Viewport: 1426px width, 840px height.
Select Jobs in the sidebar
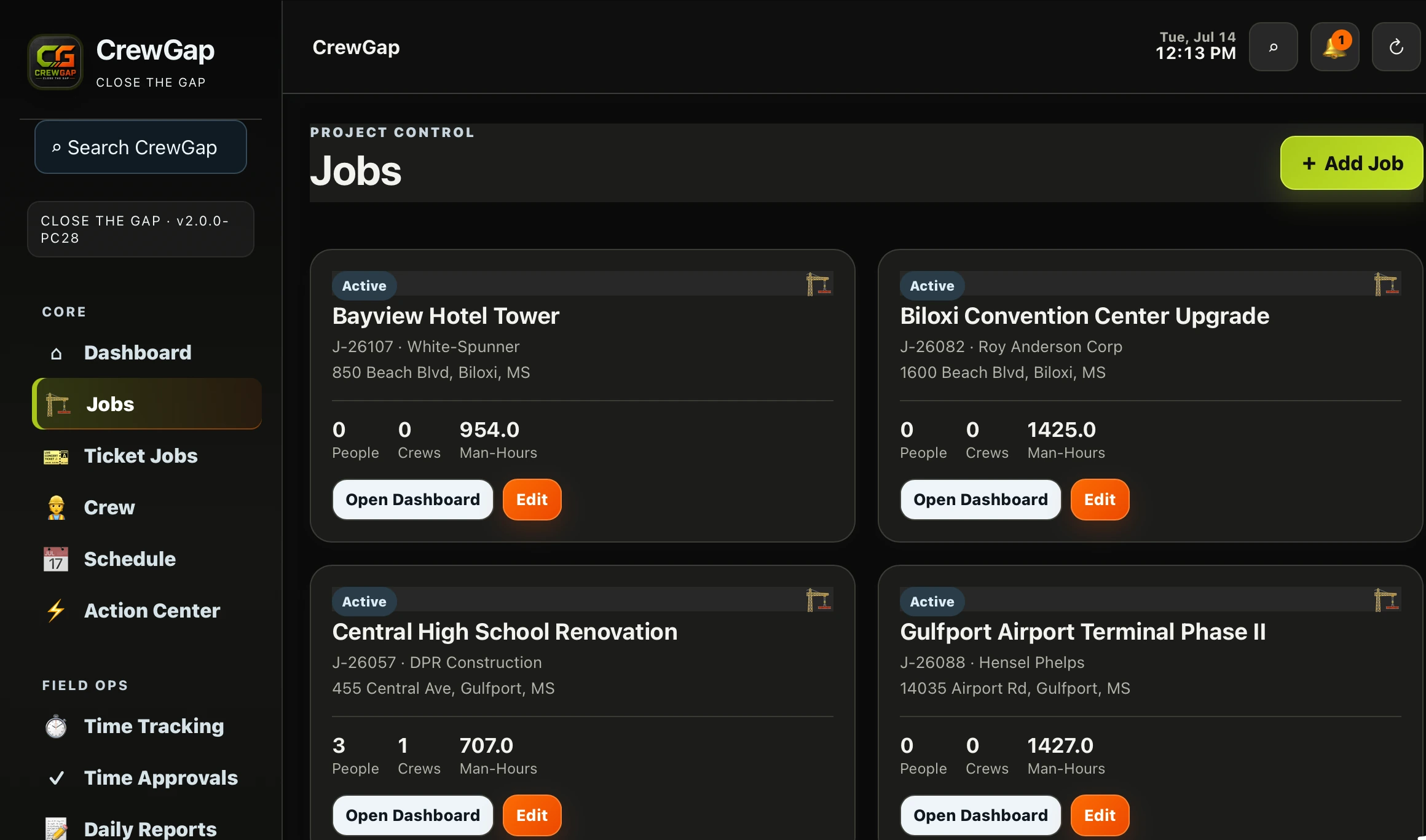147,404
